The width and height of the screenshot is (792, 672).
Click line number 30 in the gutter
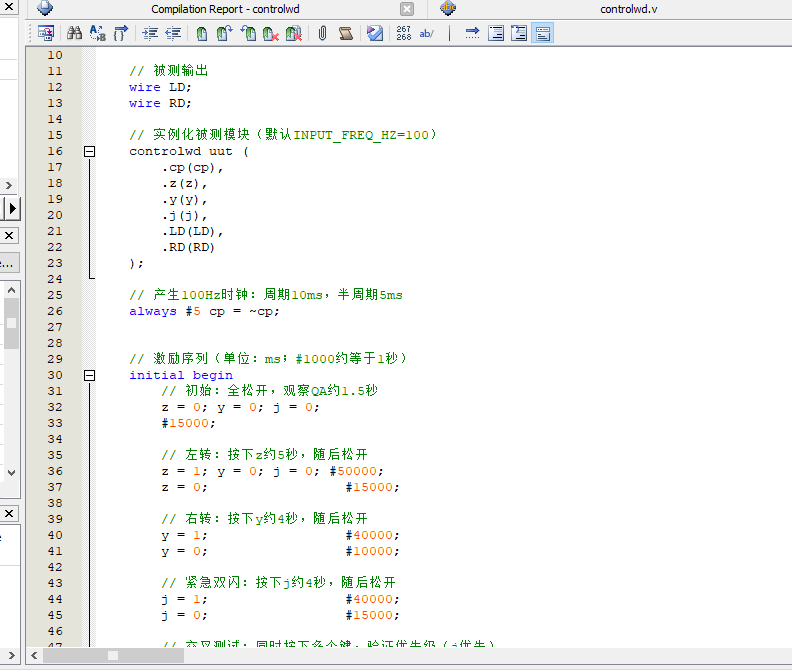[x=55, y=375]
